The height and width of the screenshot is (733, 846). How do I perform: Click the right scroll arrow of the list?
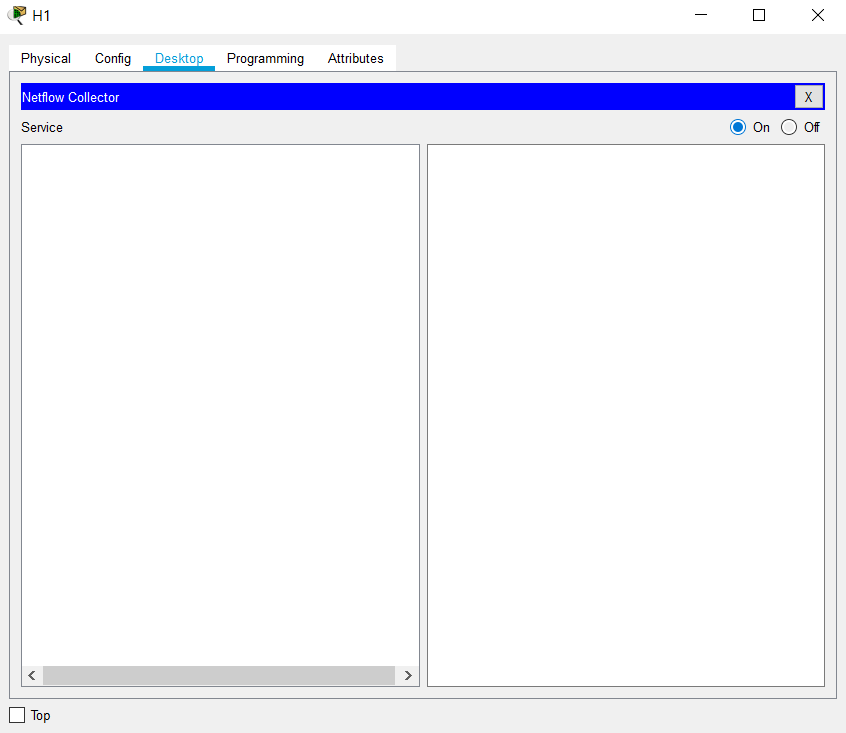(x=408, y=676)
